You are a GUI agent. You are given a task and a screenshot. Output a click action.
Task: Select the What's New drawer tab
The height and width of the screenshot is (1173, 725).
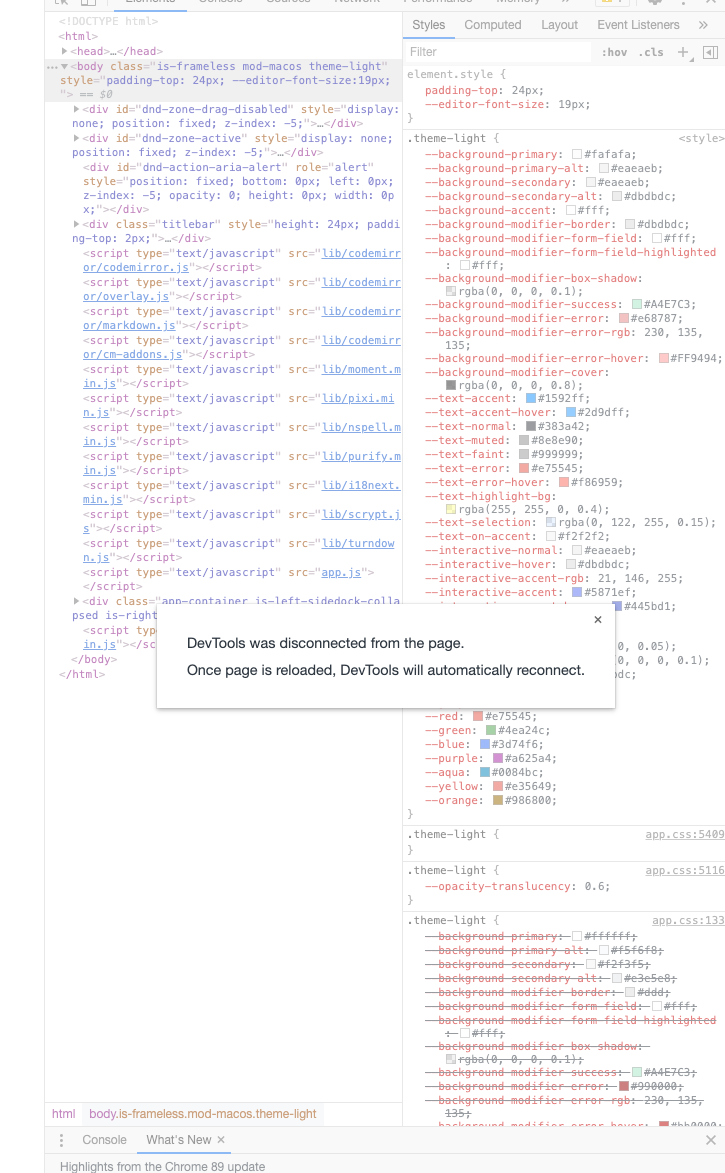click(179, 1139)
